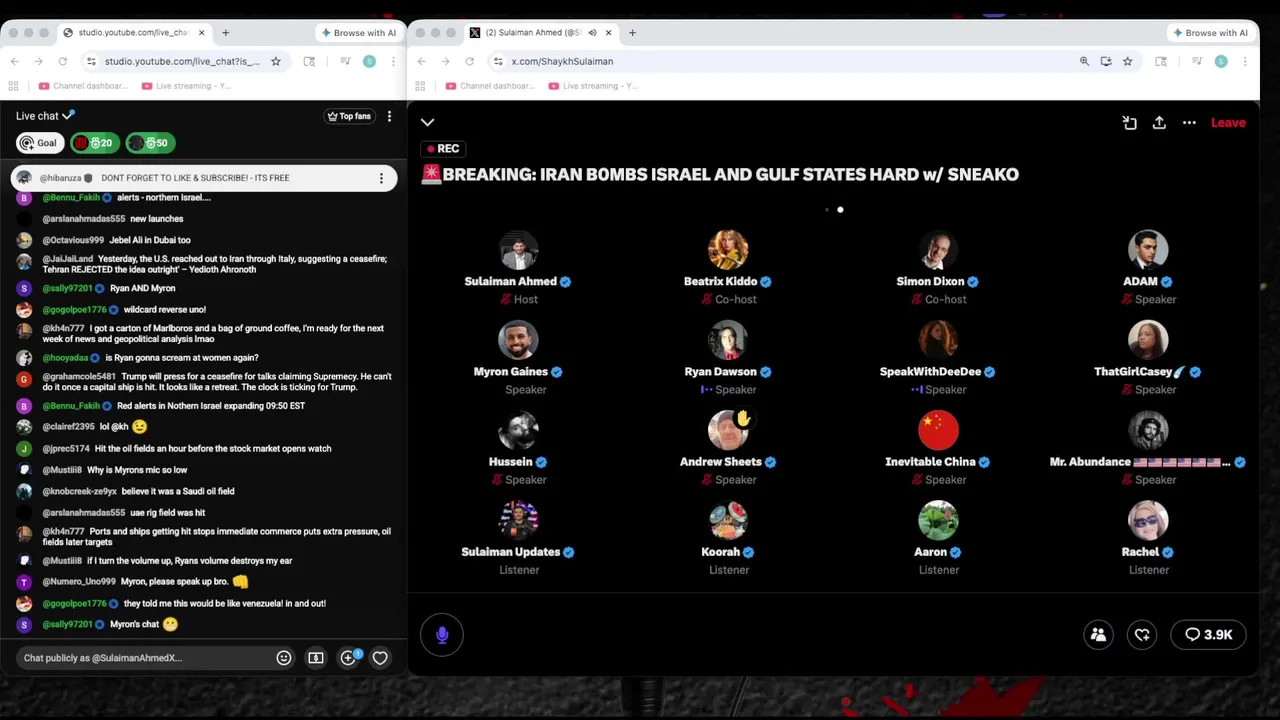Viewport: 1280px width, 720px height.
Task: Click Hussein speaker avatar
Action: pos(518,430)
